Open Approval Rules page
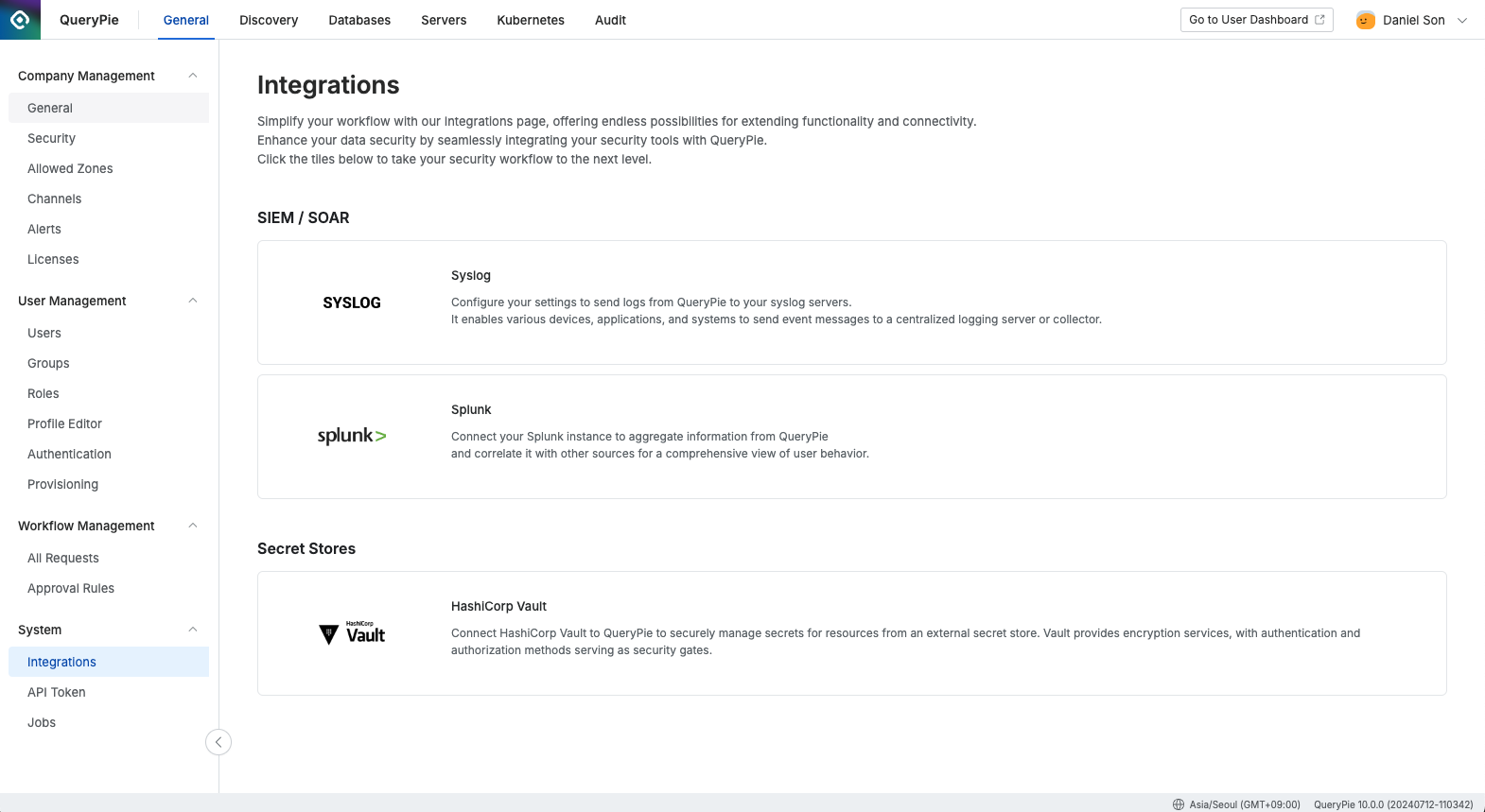This screenshot has height=812, width=1485. pyautogui.click(x=71, y=588)
